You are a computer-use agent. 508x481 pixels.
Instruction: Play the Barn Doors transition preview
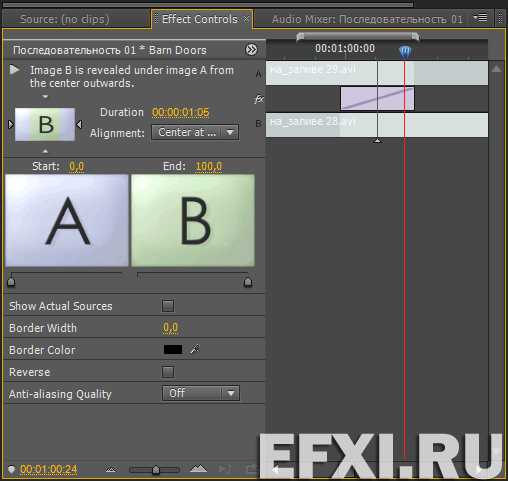[14, 70]
